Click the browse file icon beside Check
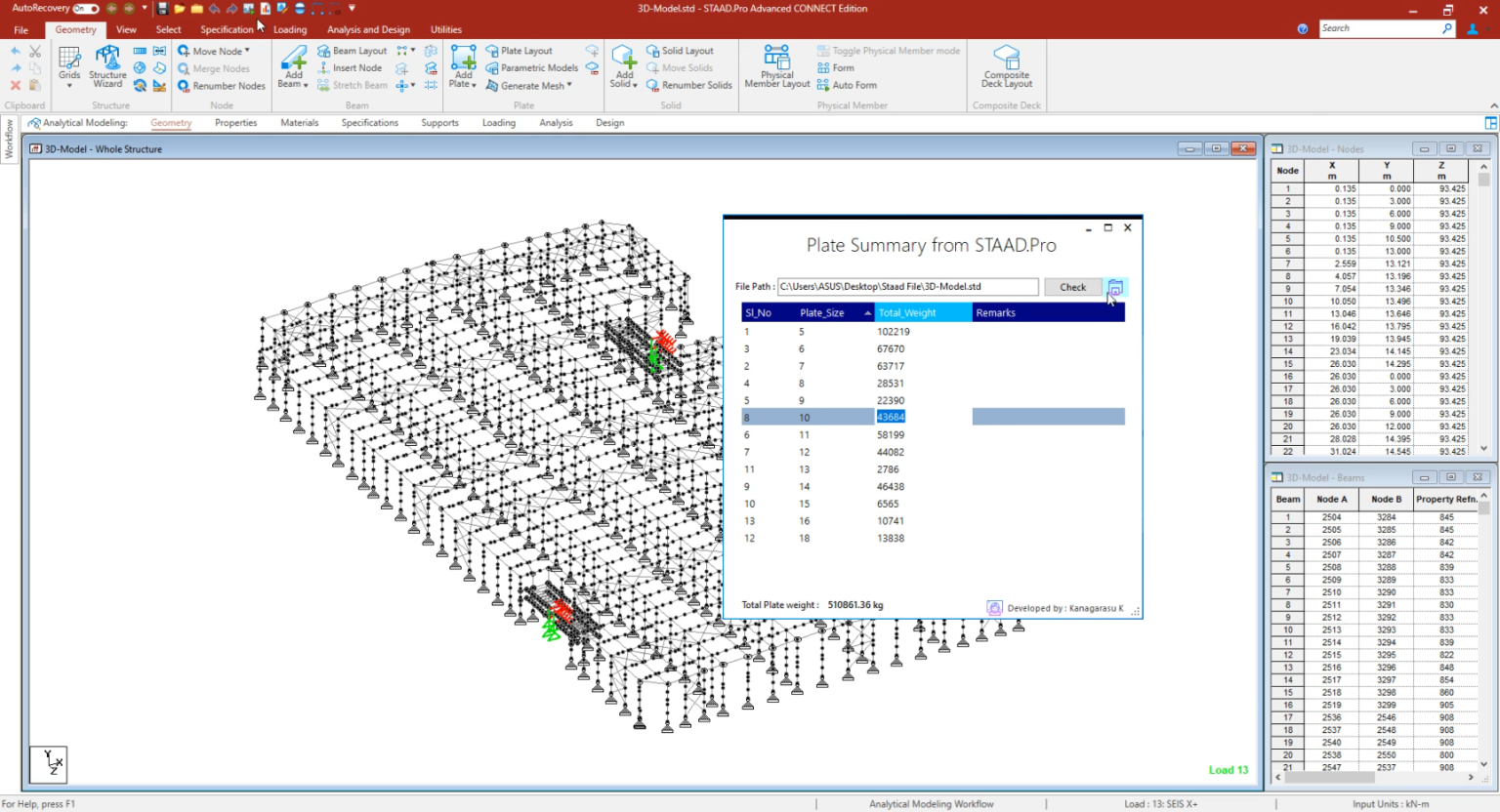 [1115, 287]
